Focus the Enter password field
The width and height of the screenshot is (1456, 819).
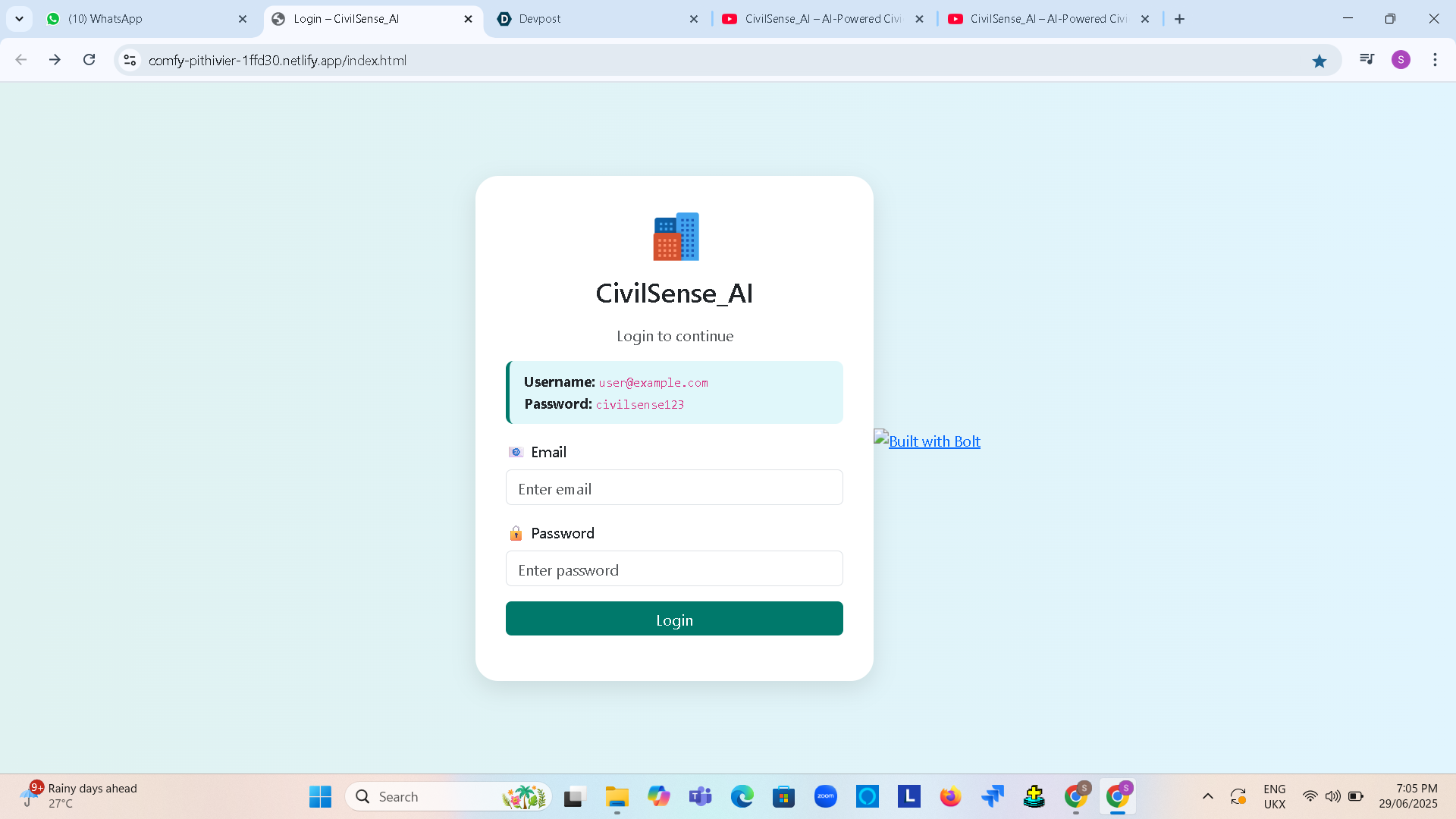point(674,569)
